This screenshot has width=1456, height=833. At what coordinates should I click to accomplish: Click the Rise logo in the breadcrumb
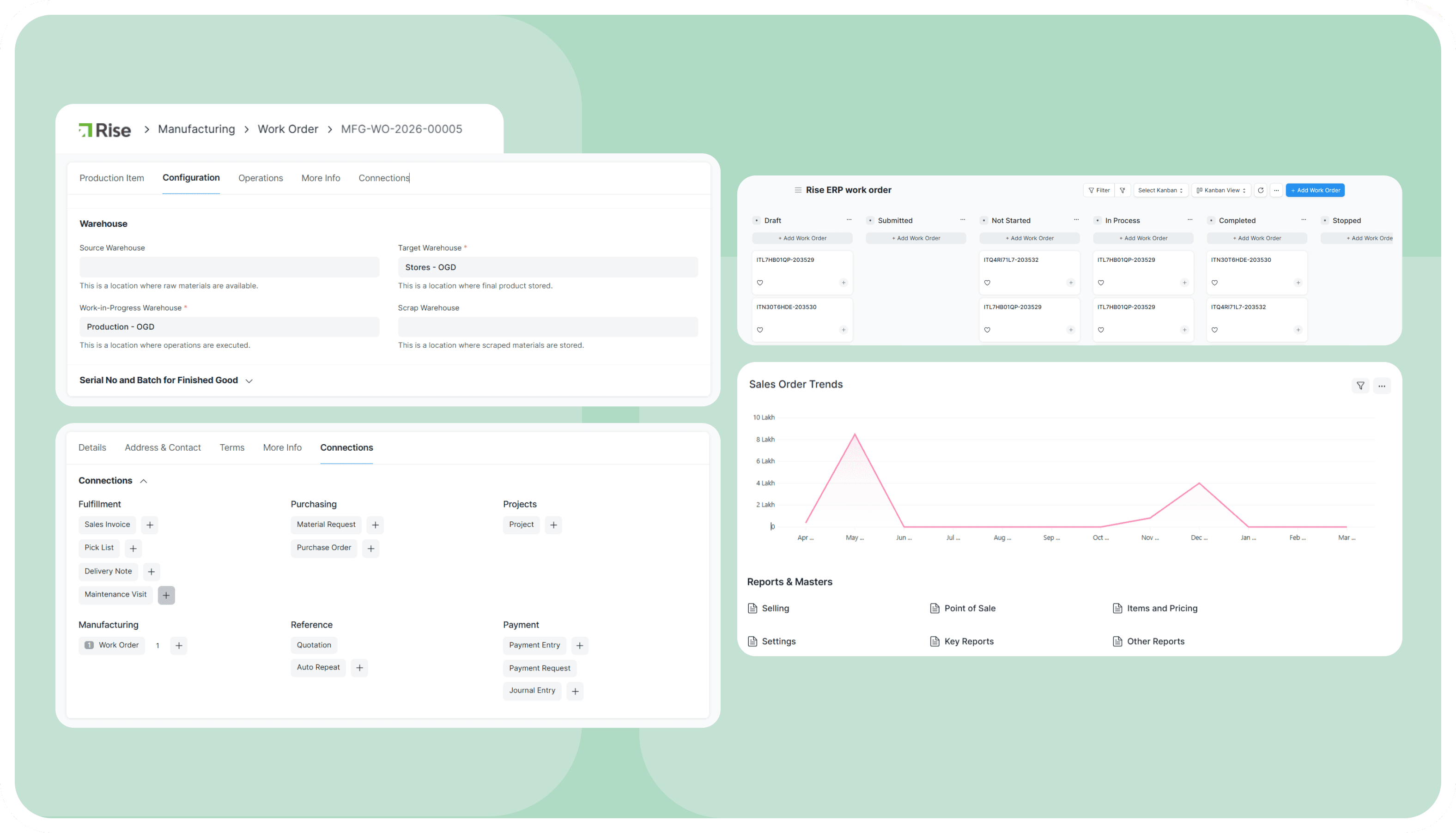click(x=105, y=129)
